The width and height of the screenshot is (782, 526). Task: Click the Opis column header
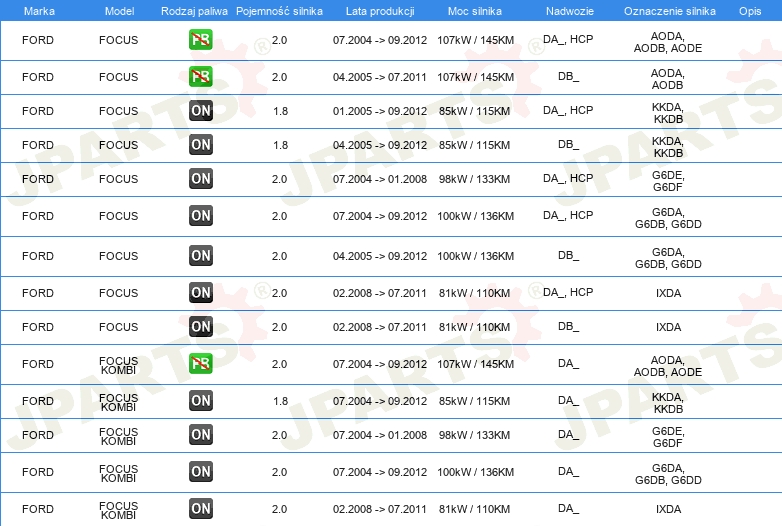[x=750, y=11]
